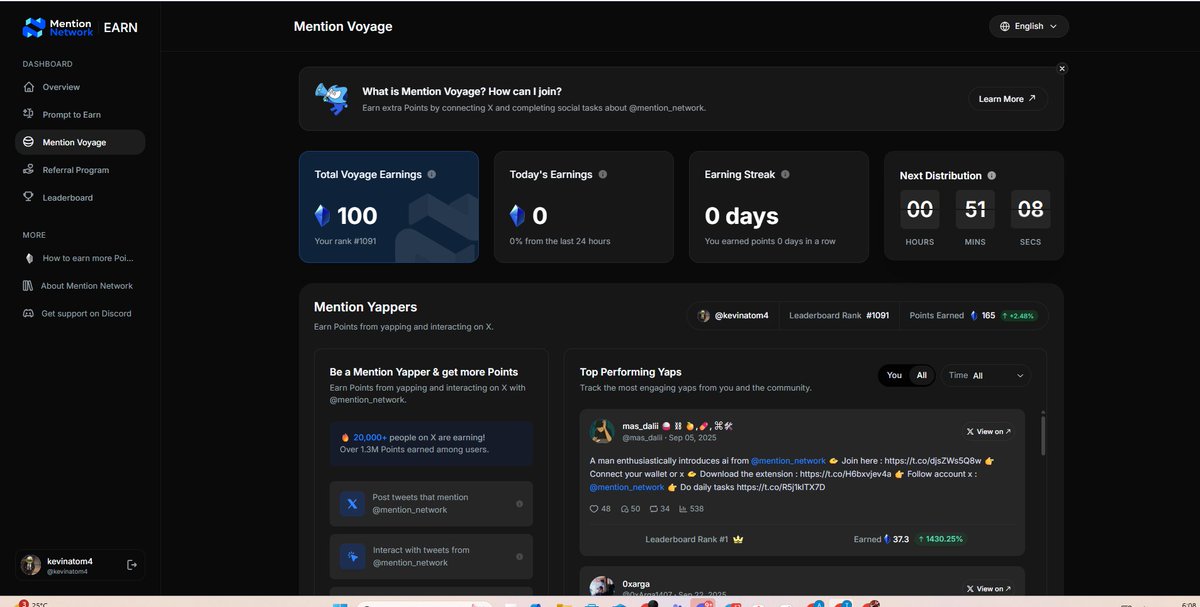The image size is (1200, 607).
Task: Click the comments icon showing 34
Action: coord(653,509)
